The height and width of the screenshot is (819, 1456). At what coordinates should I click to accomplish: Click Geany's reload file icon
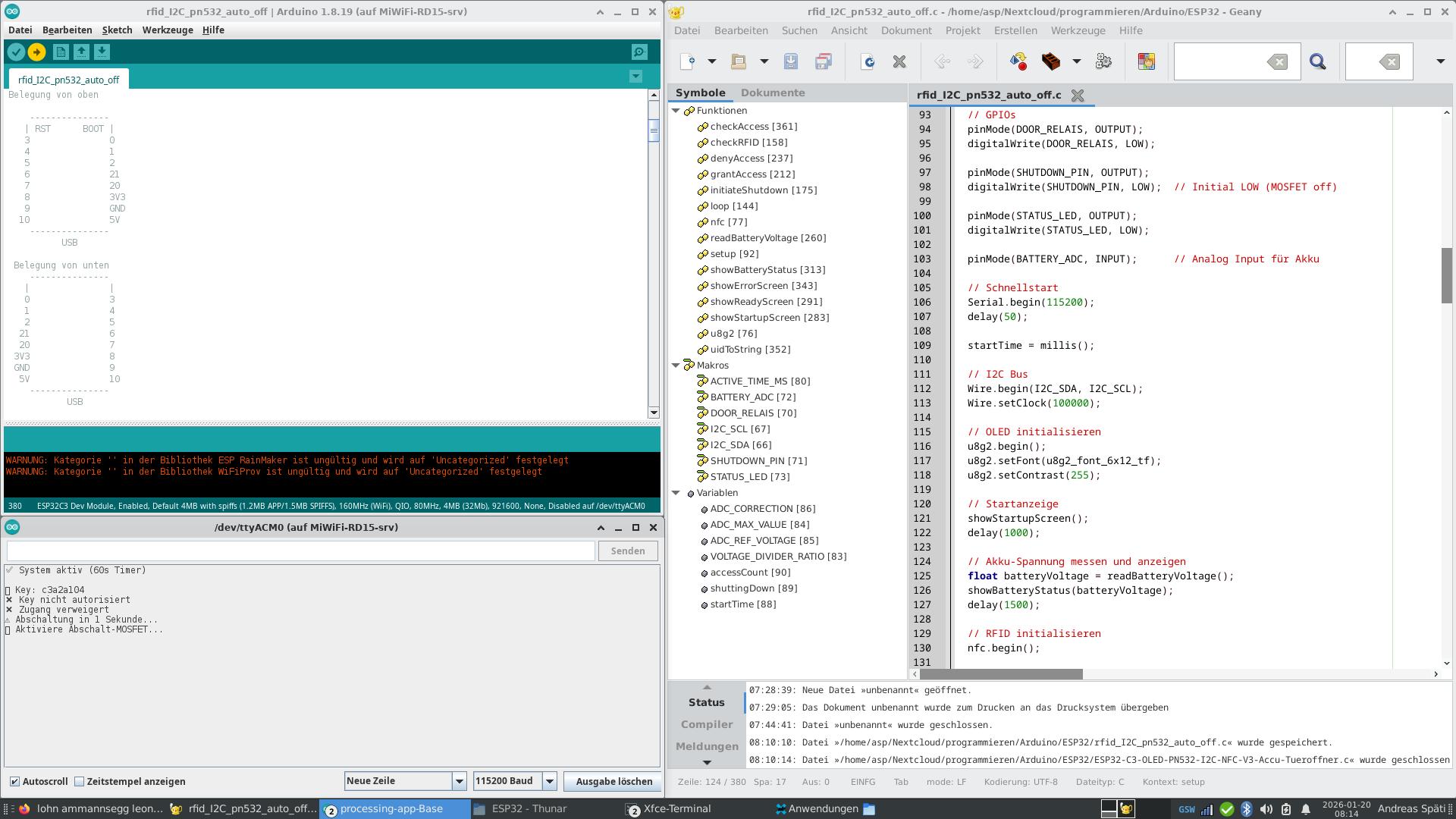868,61
